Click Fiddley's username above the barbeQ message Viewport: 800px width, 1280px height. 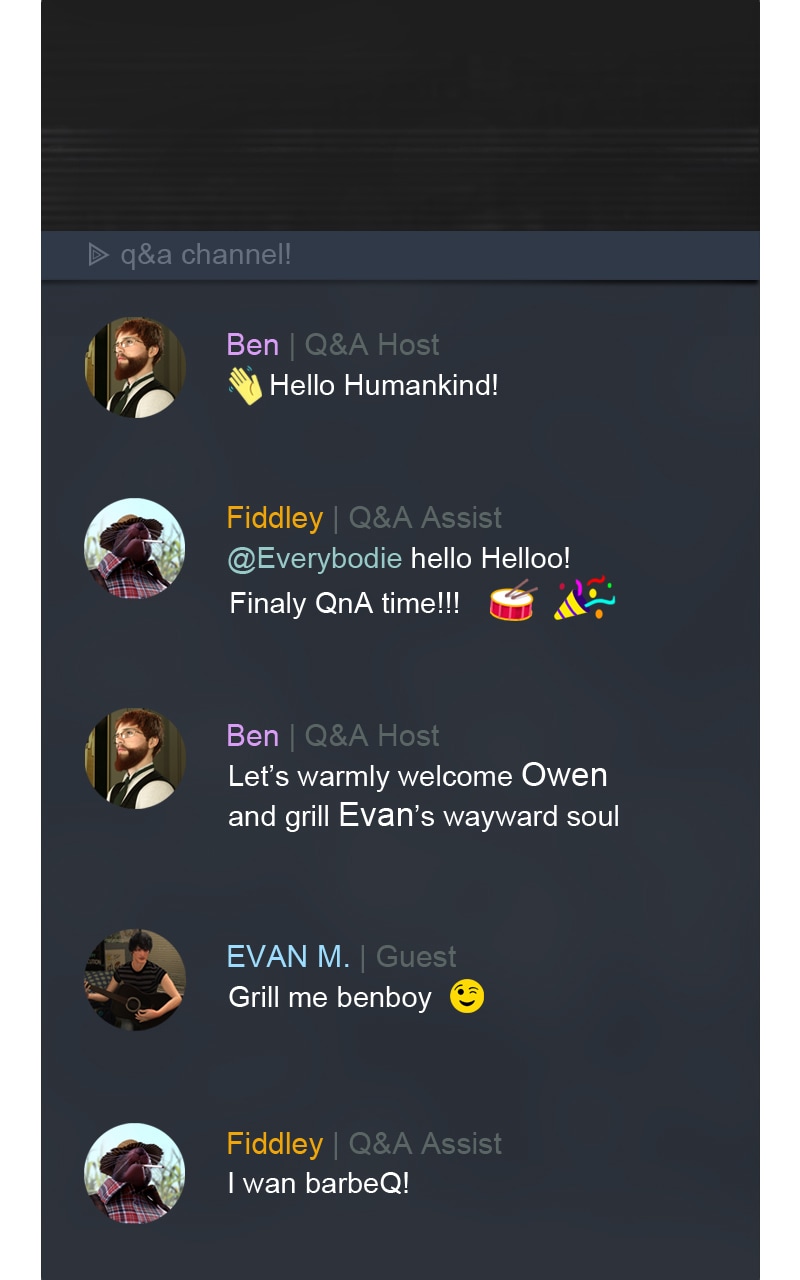click(x=275, y=1143)
